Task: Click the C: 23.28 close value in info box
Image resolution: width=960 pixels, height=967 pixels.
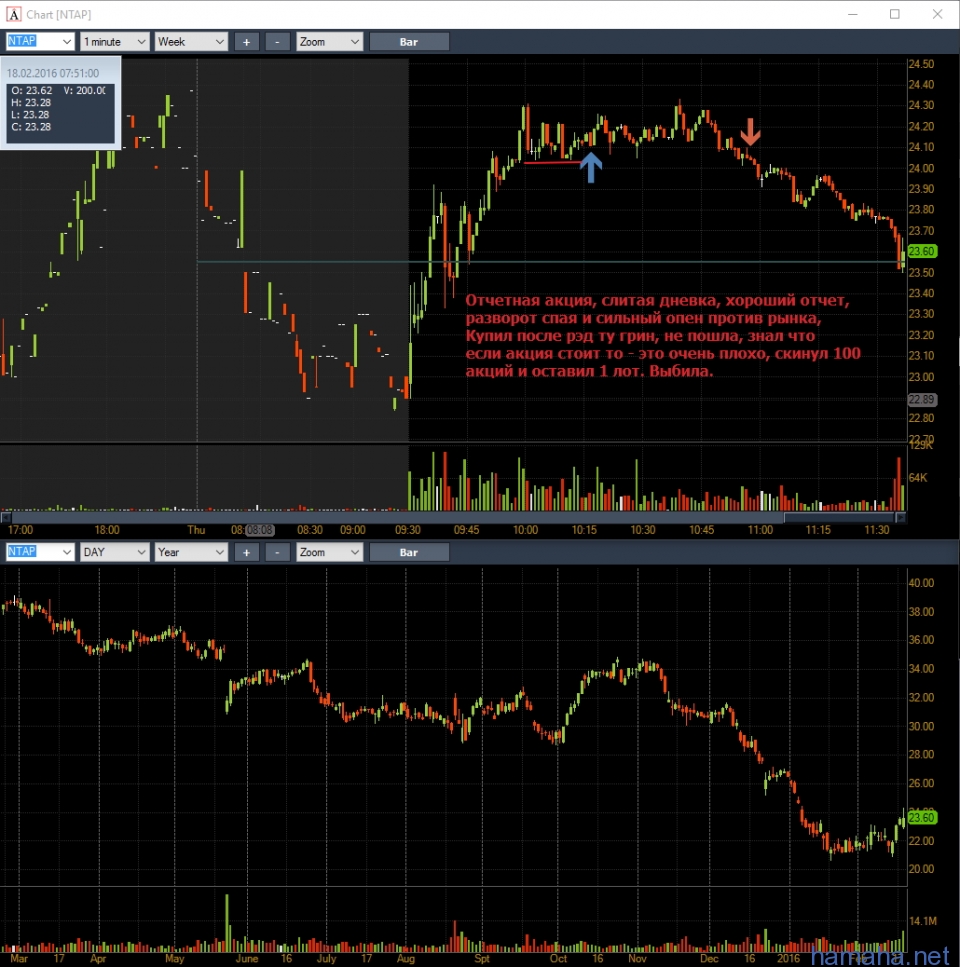Action: (31, 126)
